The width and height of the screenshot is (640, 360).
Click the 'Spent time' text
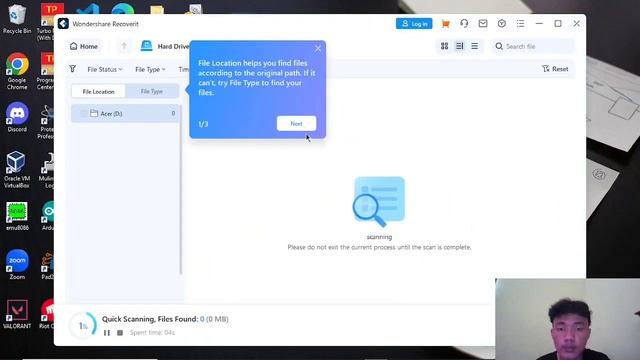click(152, 333)
